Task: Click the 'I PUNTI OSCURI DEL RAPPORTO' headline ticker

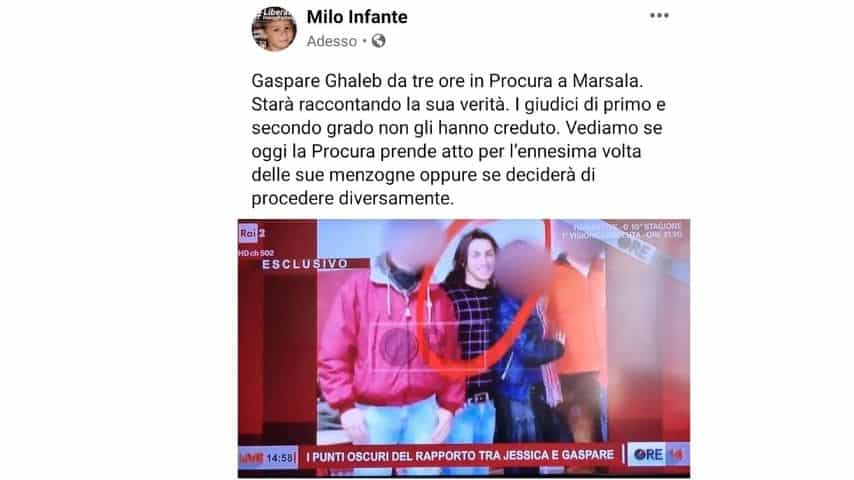Action: click(x=460, y=455)
